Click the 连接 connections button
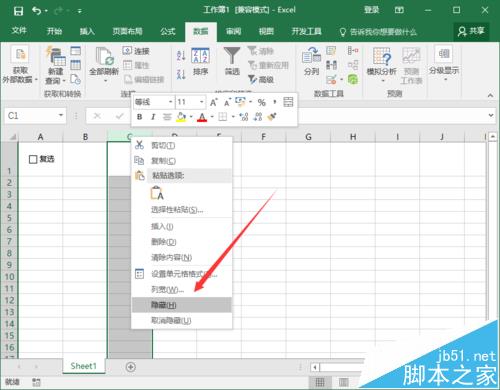500x390 pixels. point(136,51)
